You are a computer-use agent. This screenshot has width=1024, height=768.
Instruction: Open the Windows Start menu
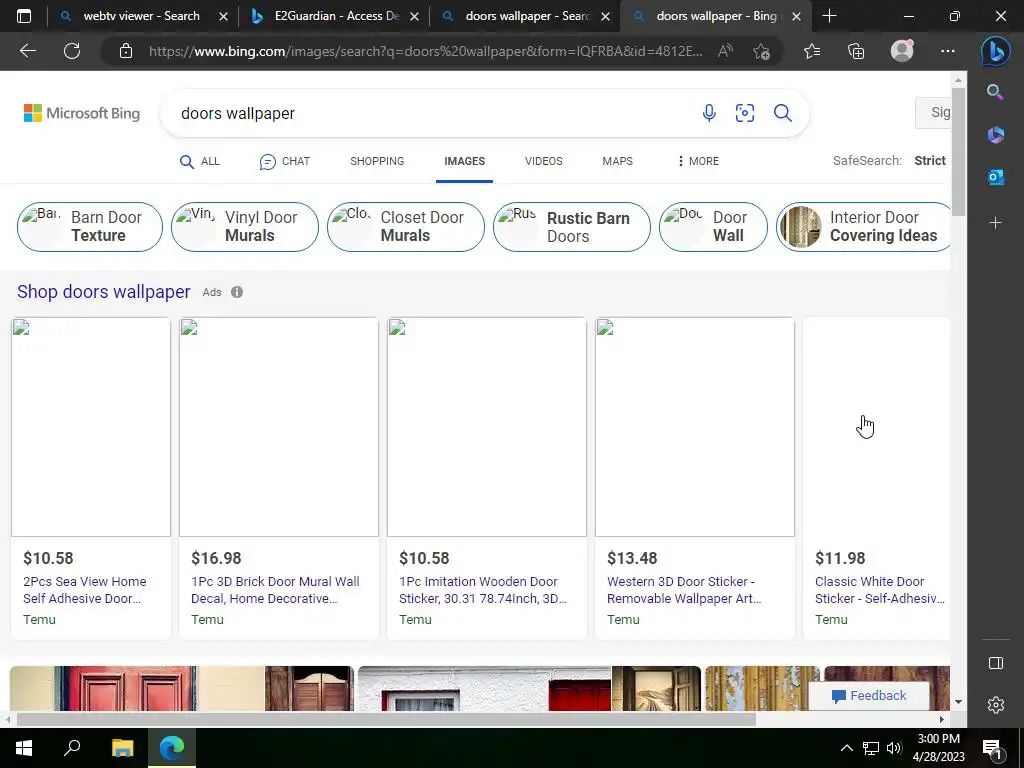[x=24, y=748]
